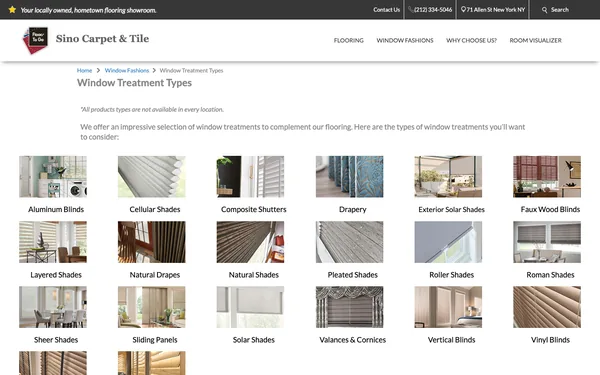Screen dimensions: 600x375
Task: Open the Composite Shutters thumbnail
Action: pyautogui.click(x=250, y=176)
